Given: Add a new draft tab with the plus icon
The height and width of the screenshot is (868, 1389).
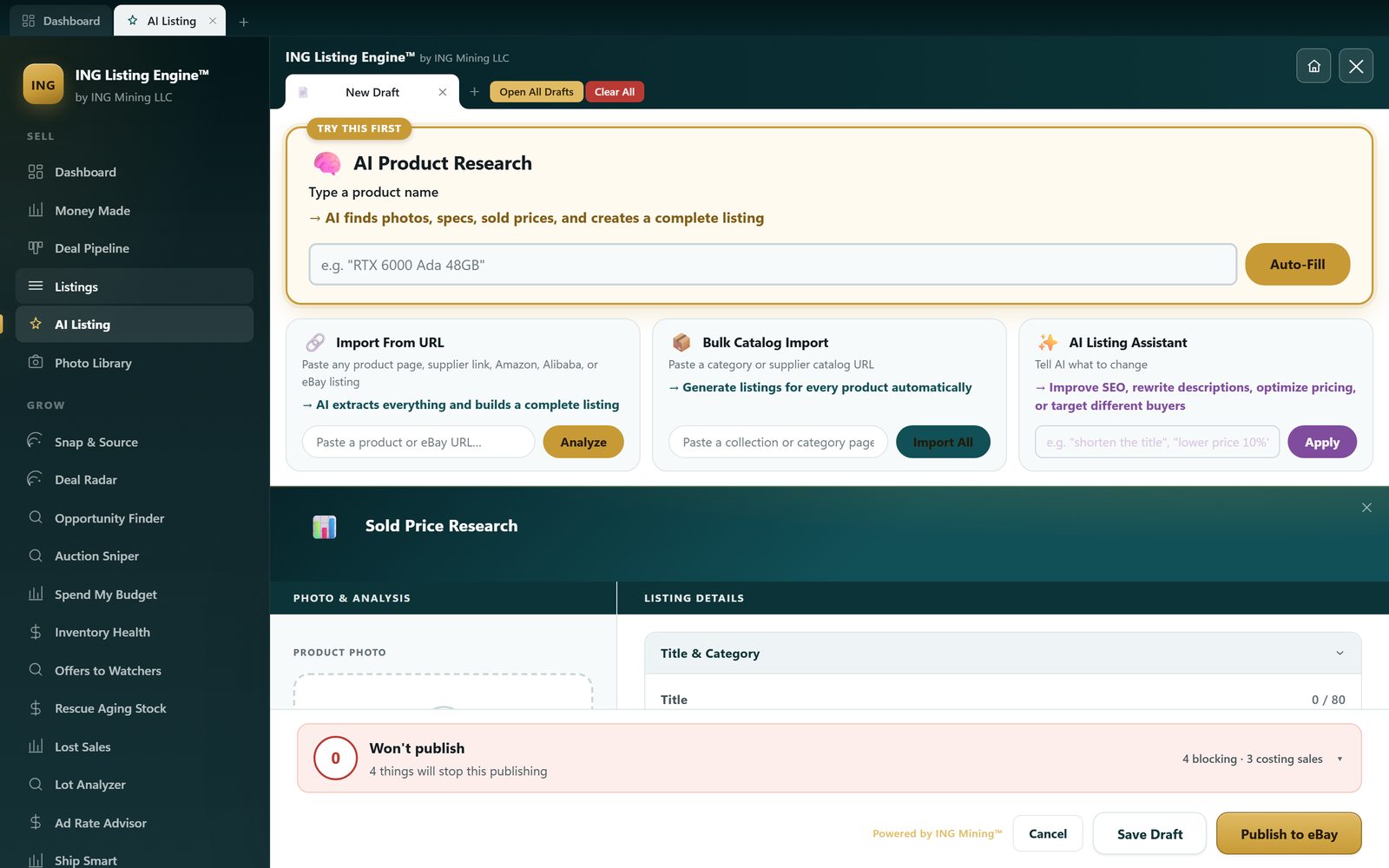Looking at the screenshot, I should [x=474, y=92].
